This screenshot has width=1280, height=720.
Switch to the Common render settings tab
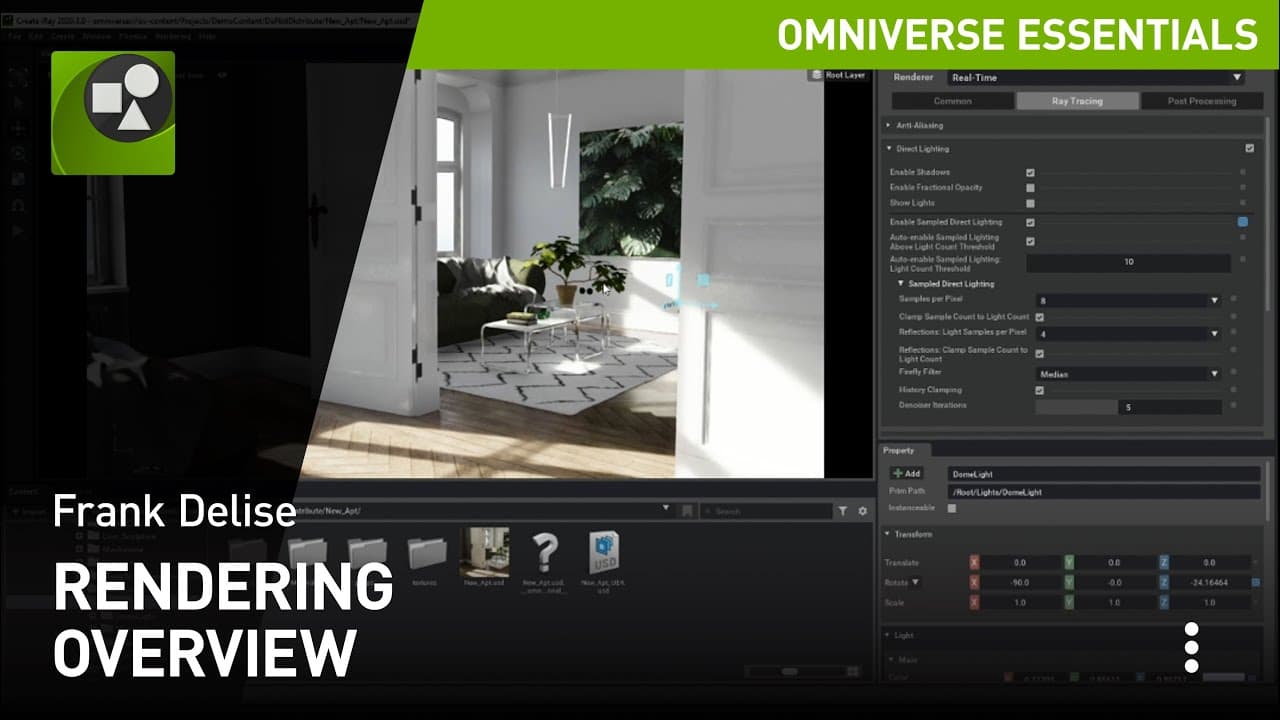pyautogui.click(x=952, y=101)
